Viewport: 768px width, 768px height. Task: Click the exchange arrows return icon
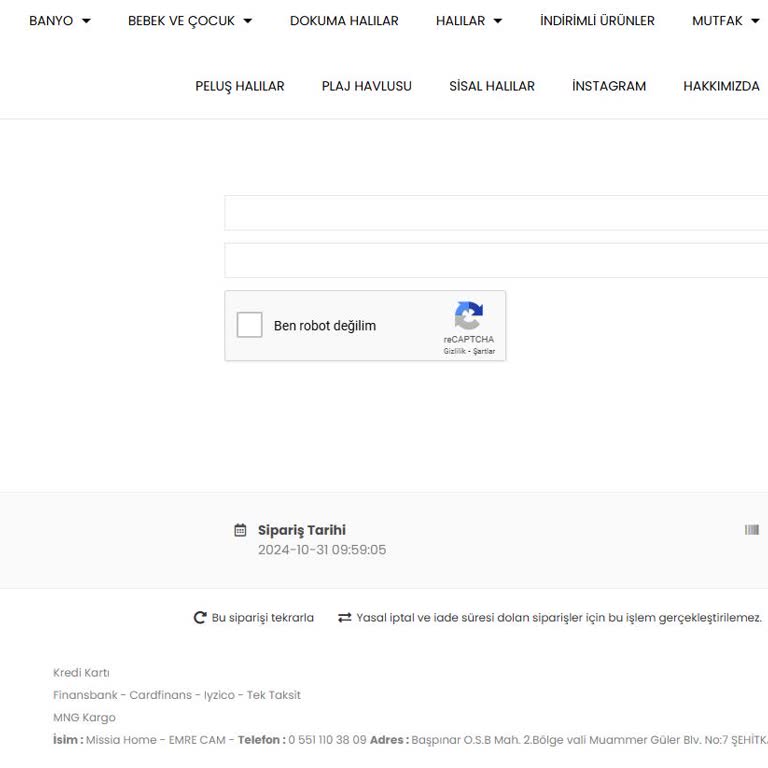[x=345, y=618]
